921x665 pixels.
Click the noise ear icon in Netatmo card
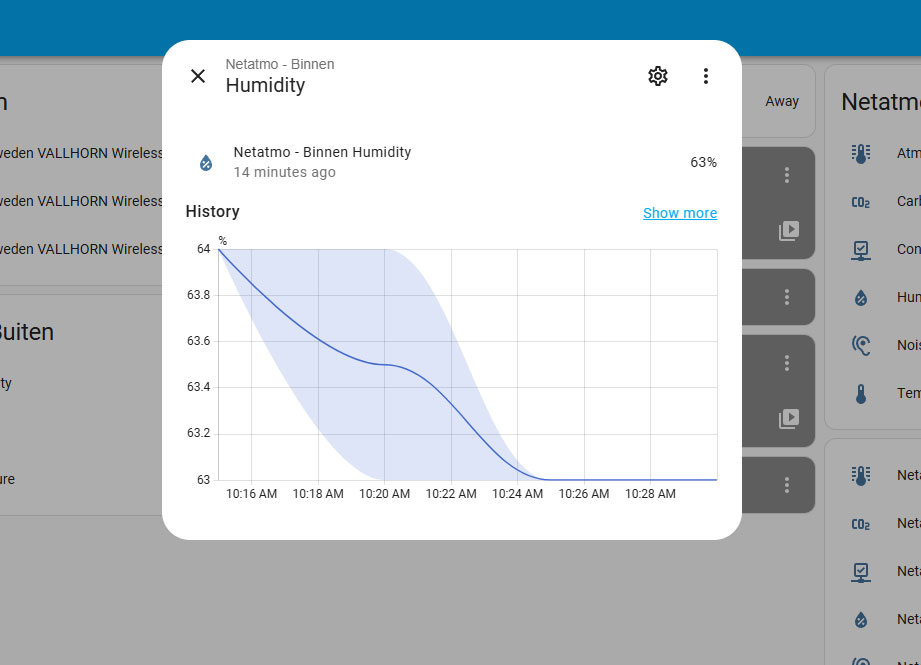click(861, 345)
